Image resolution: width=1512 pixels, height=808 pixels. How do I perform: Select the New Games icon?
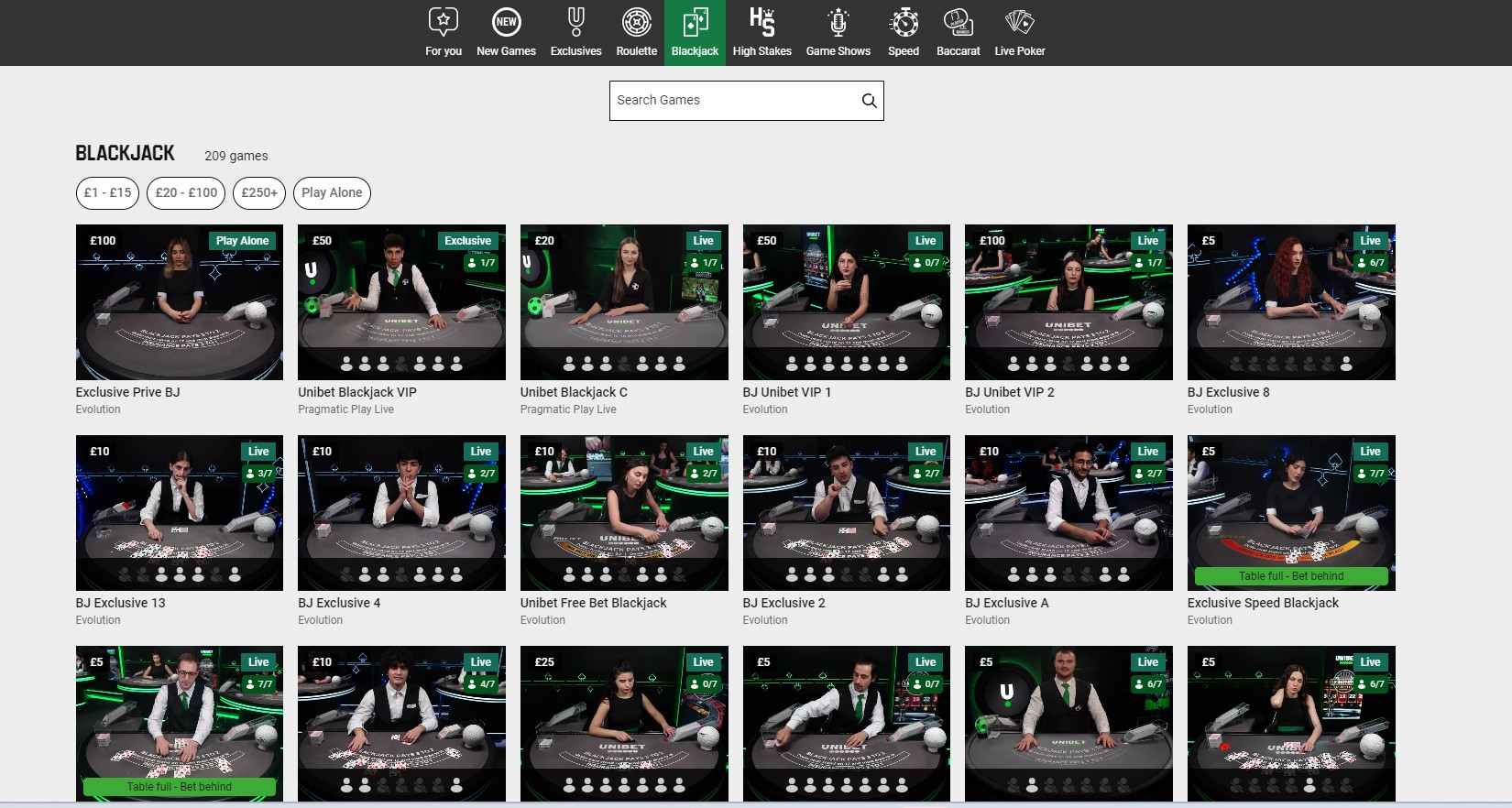(x=506, y=22)
